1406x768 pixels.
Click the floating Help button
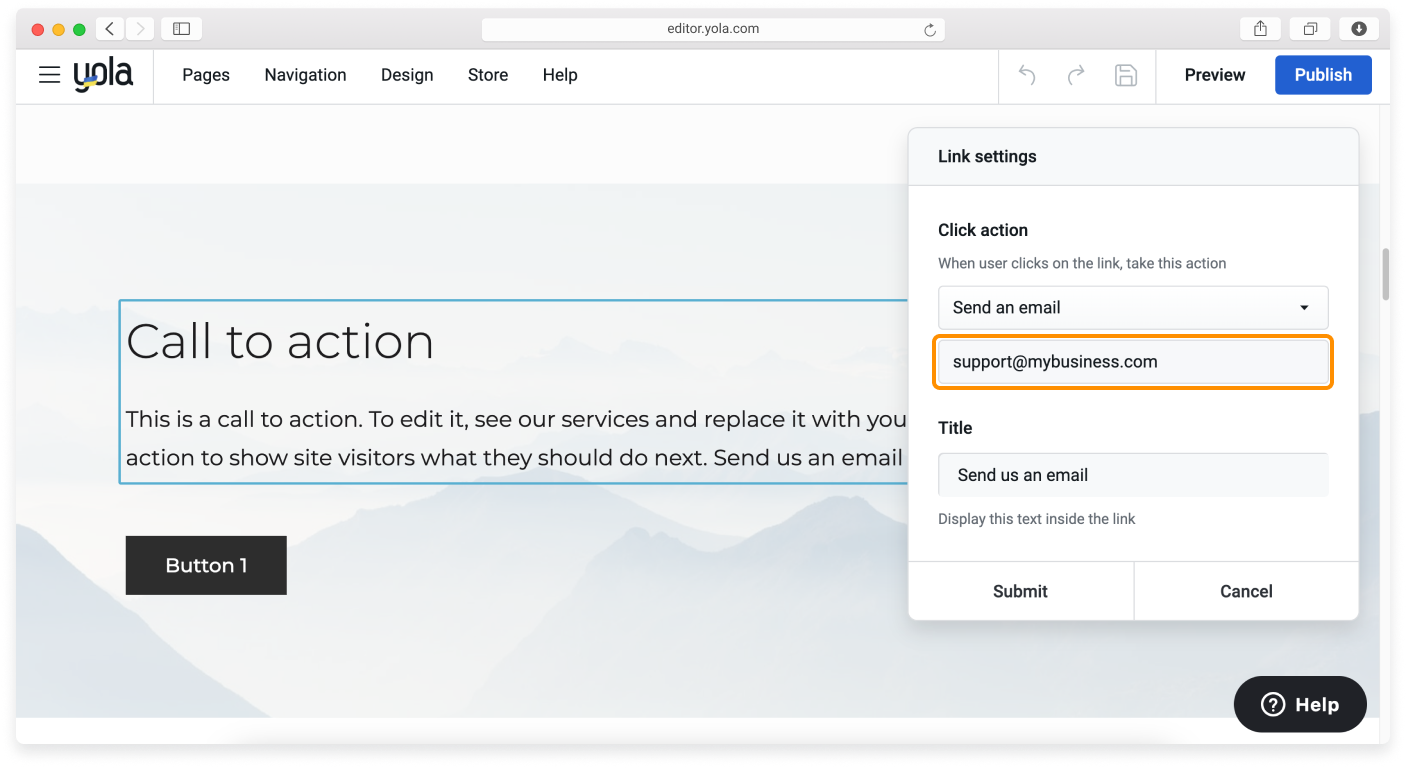pos(1299,704)
